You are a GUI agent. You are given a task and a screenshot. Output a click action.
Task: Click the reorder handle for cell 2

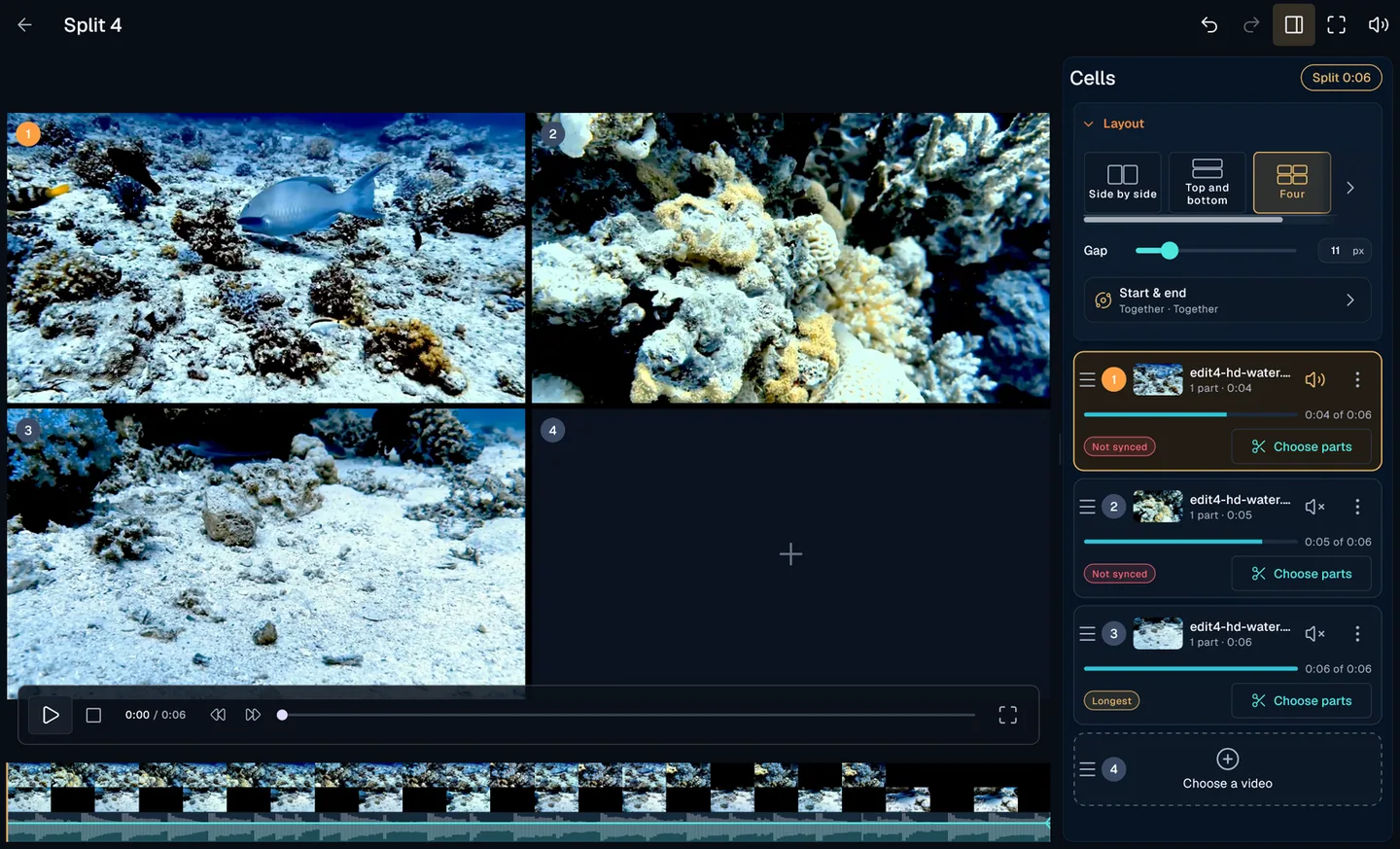point(1088,507)
